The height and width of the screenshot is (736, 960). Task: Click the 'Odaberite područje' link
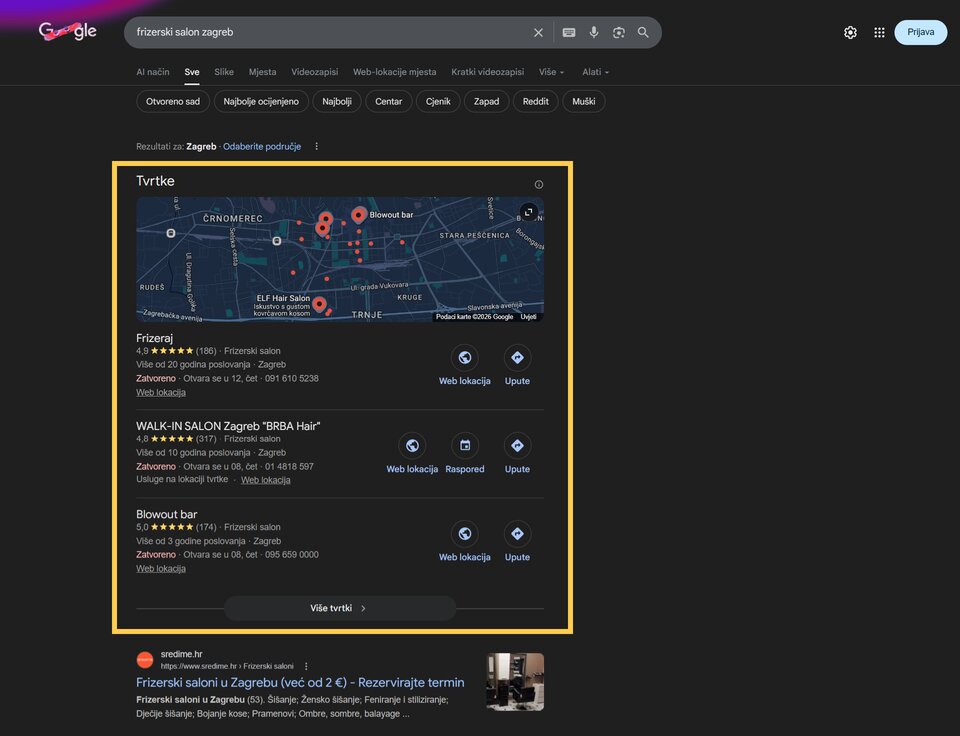click(x=262, y=146)
